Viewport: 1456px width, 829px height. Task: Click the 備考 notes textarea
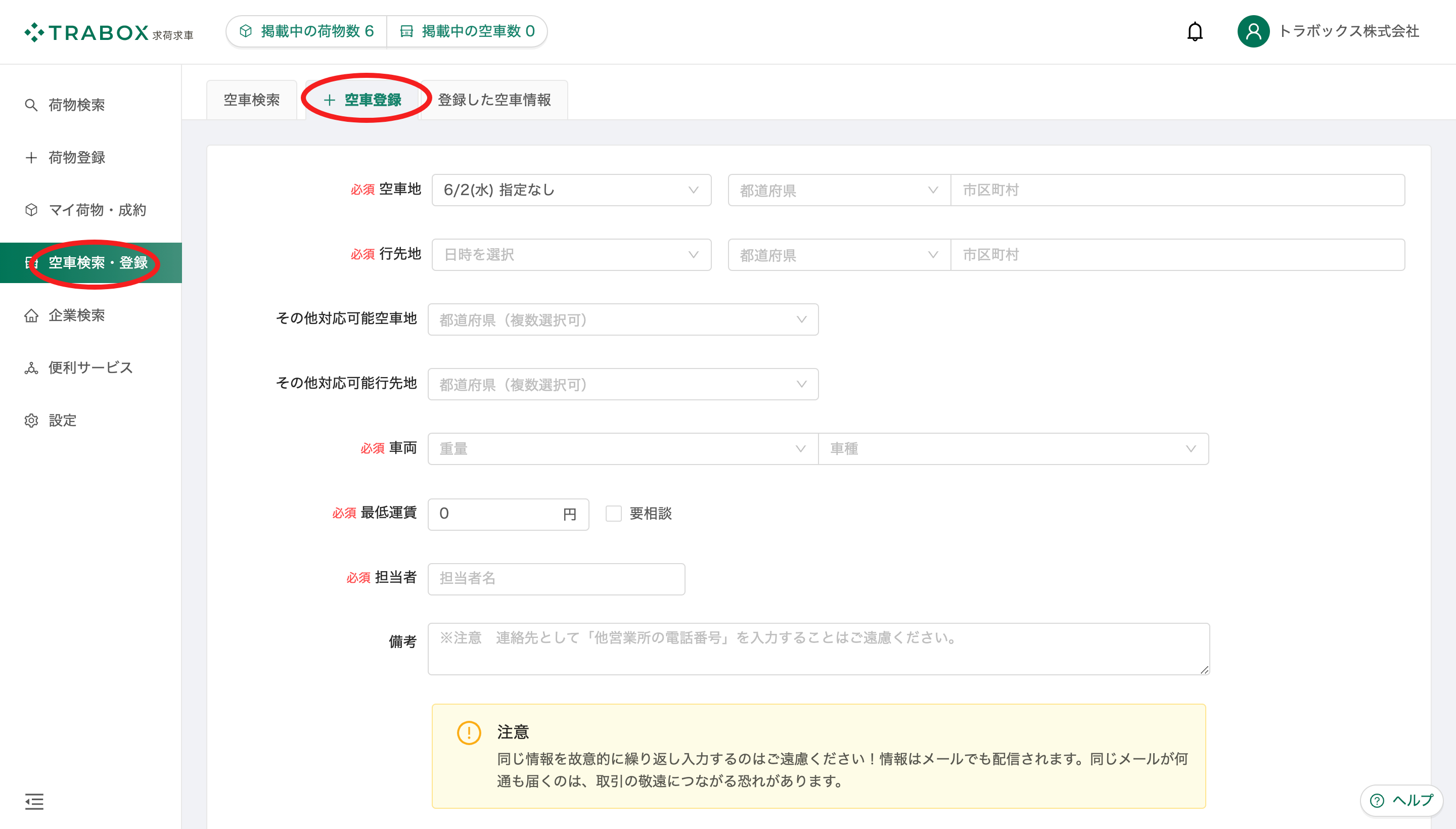[818, 649]
